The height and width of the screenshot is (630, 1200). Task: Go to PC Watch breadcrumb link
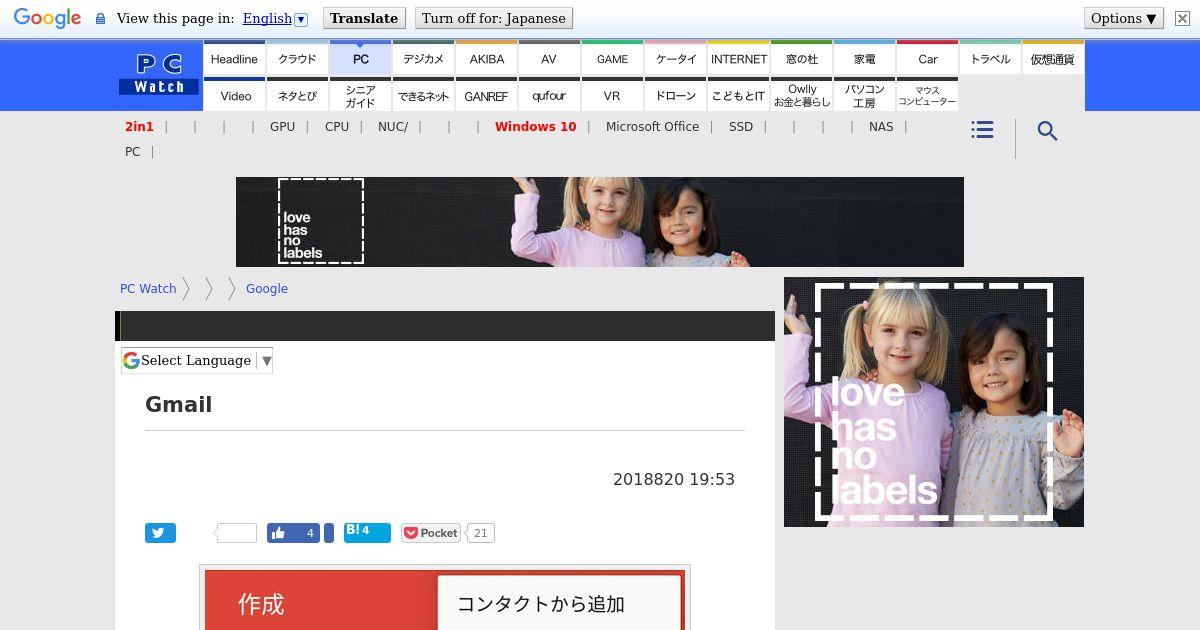[148, 289]
